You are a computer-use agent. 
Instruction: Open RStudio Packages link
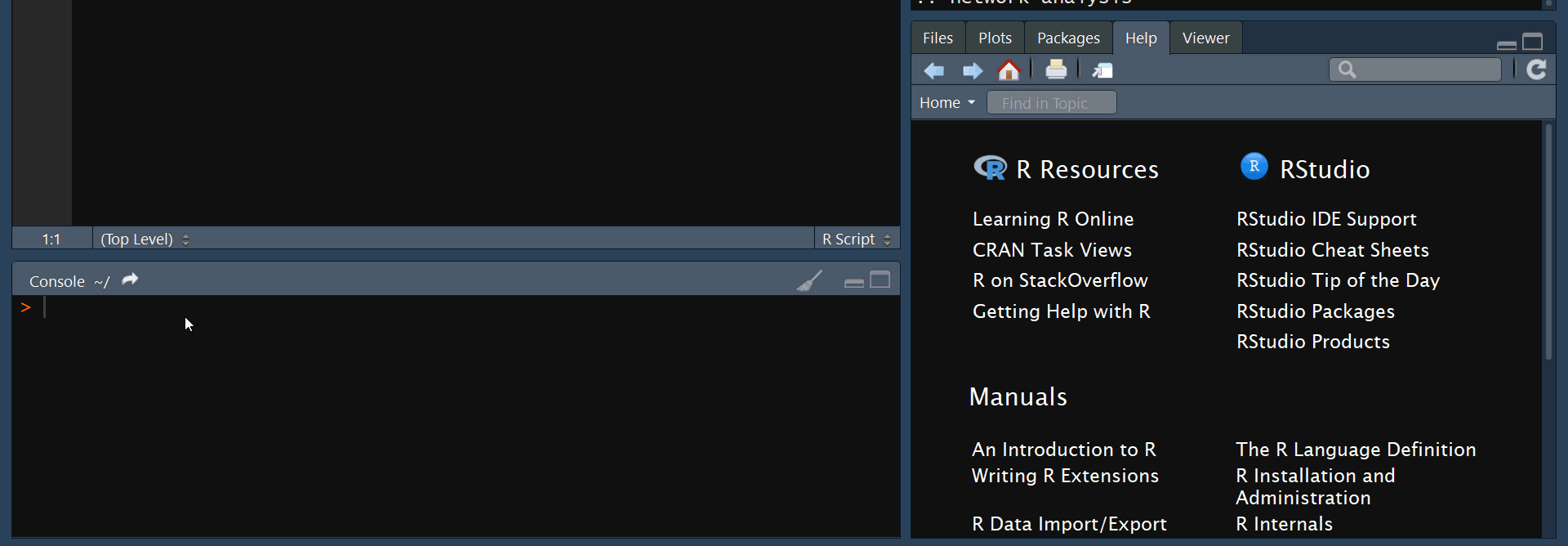pos(1316,311)
